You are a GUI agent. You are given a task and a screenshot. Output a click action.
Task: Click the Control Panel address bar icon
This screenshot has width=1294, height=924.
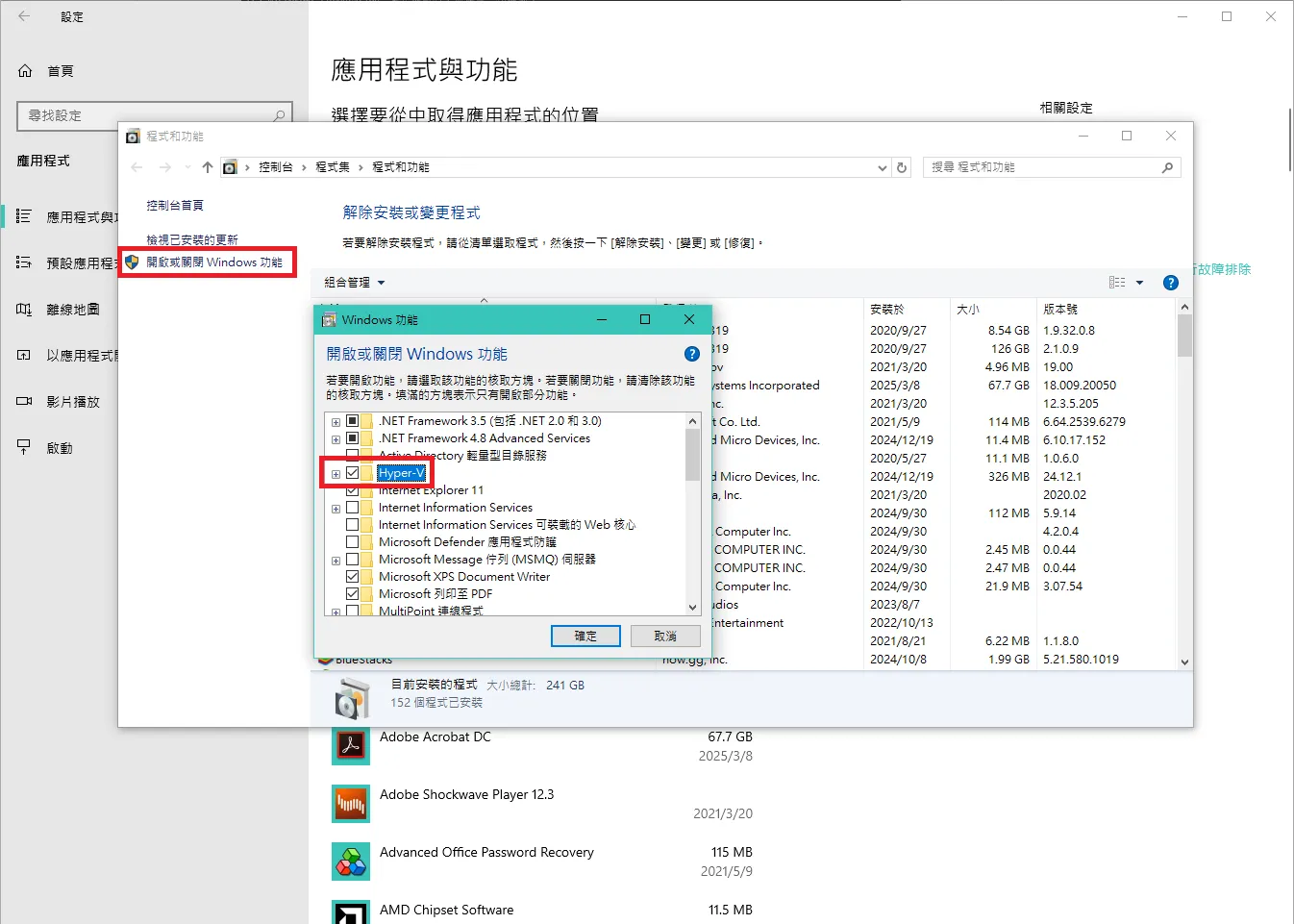tap(230, 167)
